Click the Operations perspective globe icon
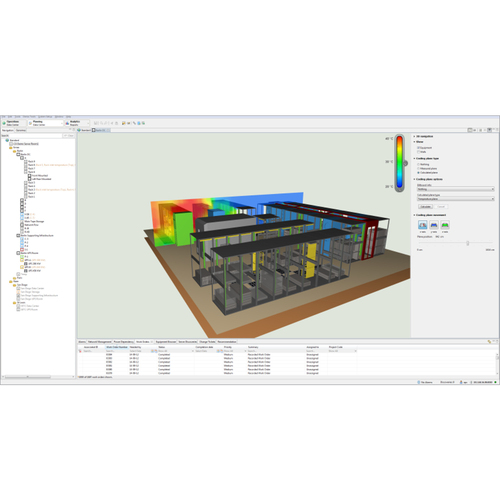 (4, 123)
